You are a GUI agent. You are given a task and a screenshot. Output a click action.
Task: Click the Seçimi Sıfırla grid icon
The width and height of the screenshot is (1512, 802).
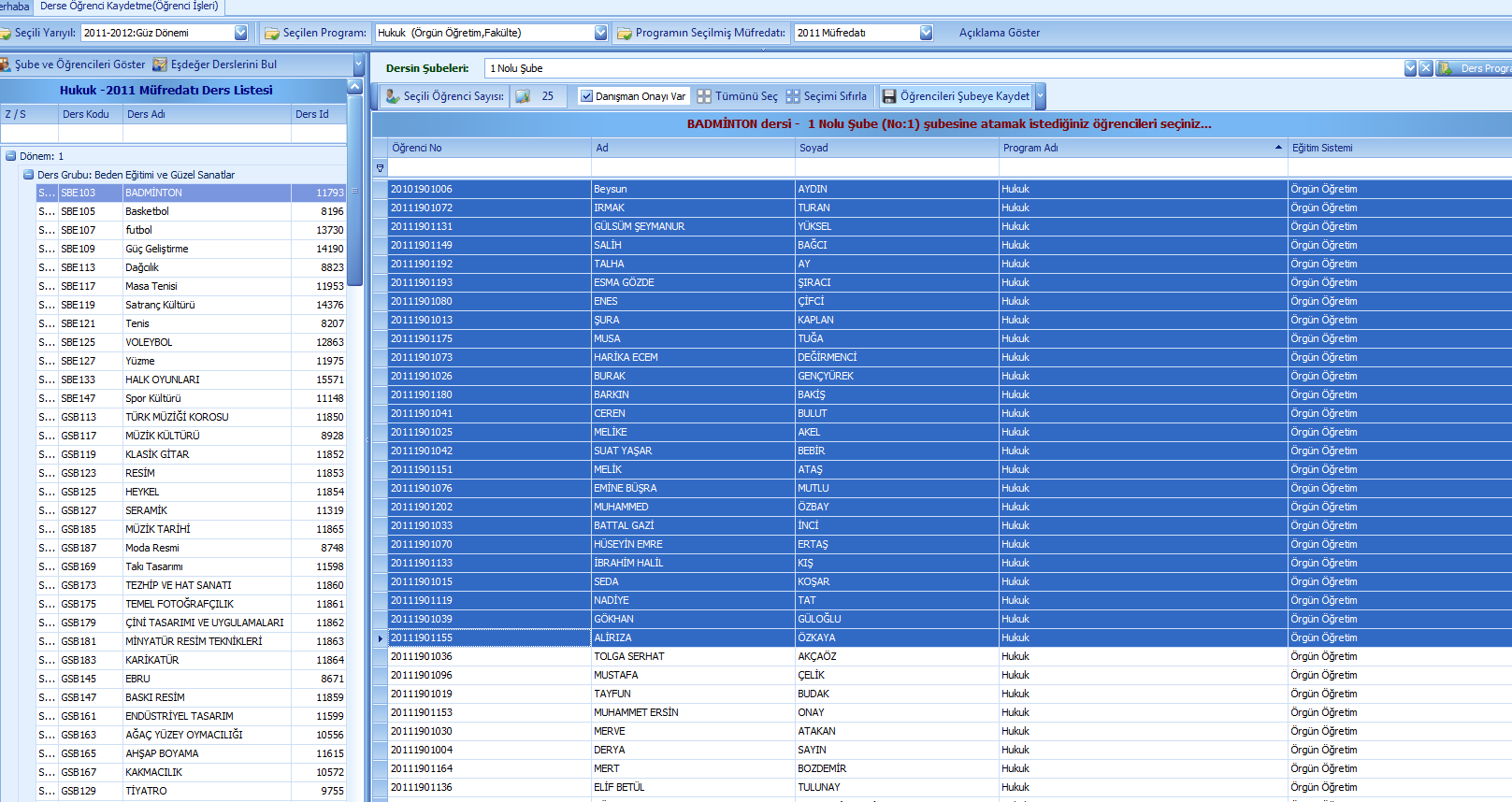[793, 96]
